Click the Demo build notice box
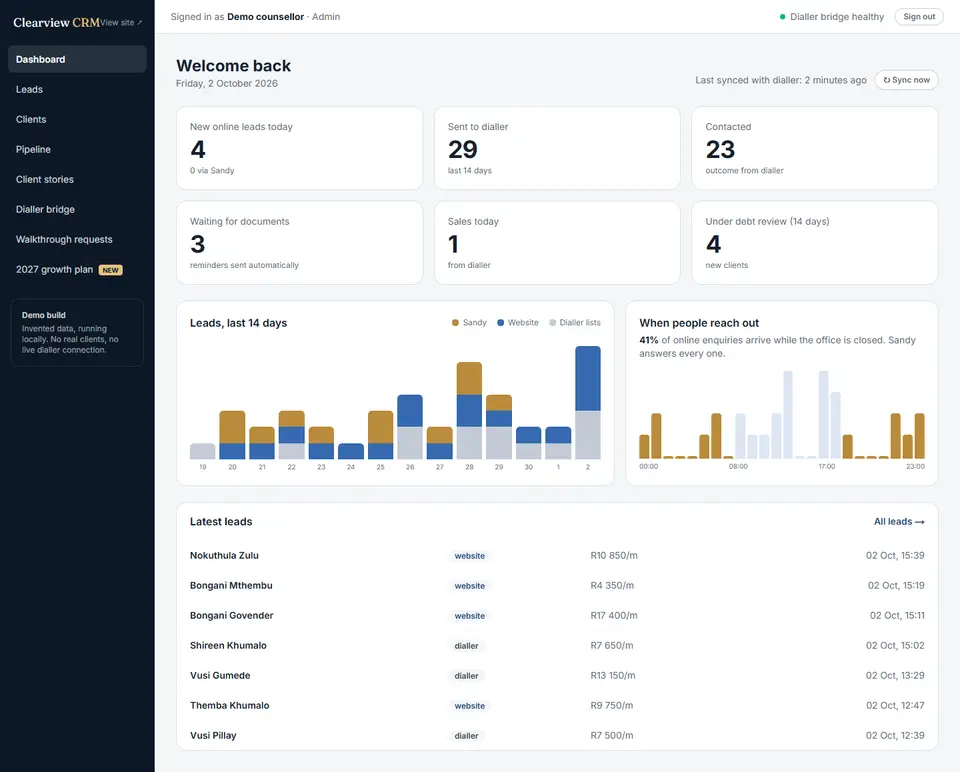The width and height of the screenshot is (960, 772). coord(77,332)
